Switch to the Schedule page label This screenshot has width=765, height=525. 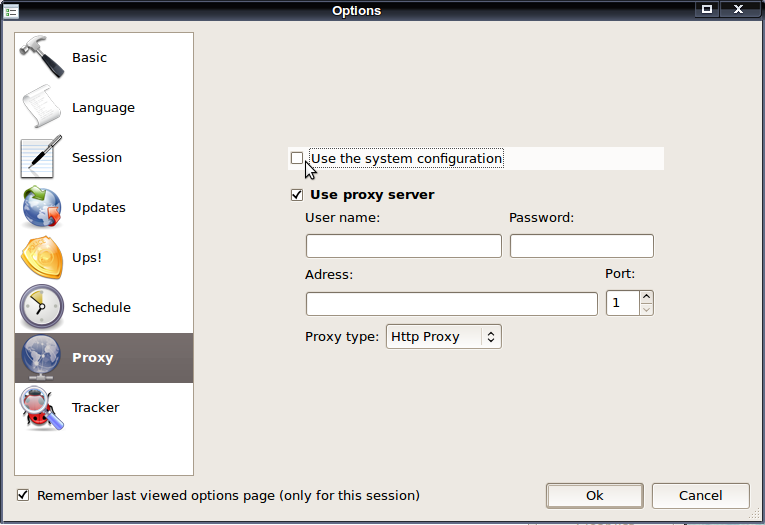101,307
